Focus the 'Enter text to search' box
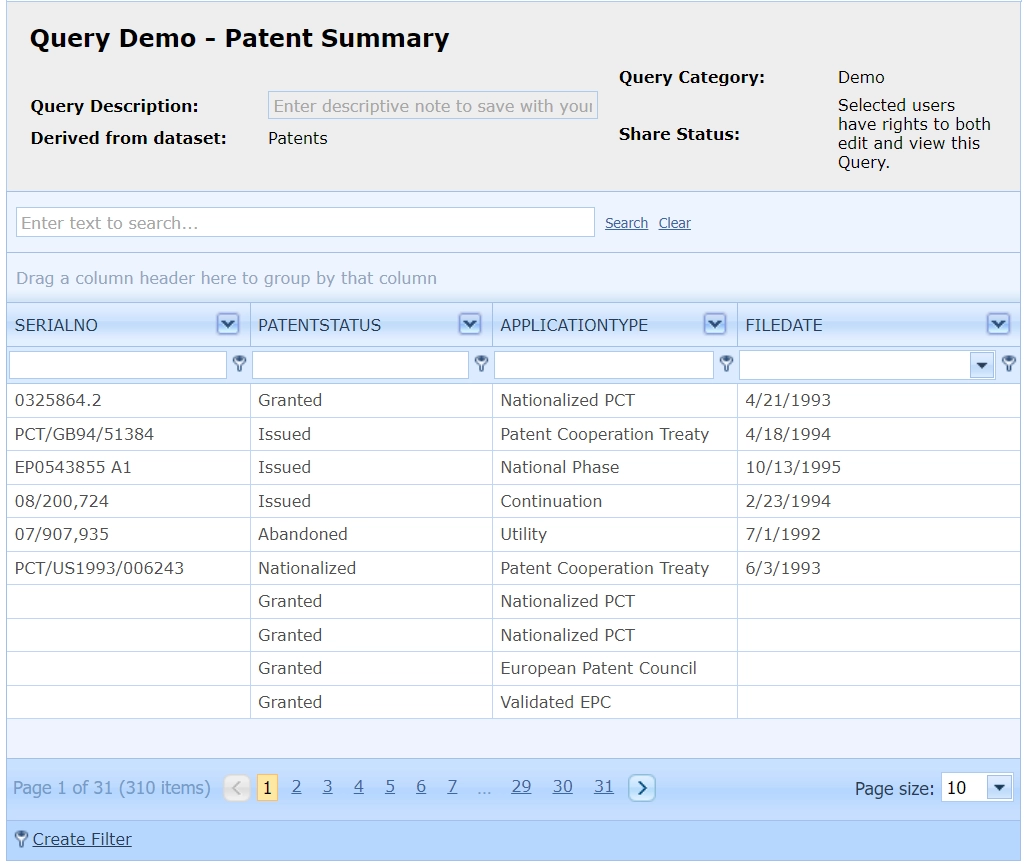 tap(305, 223)
